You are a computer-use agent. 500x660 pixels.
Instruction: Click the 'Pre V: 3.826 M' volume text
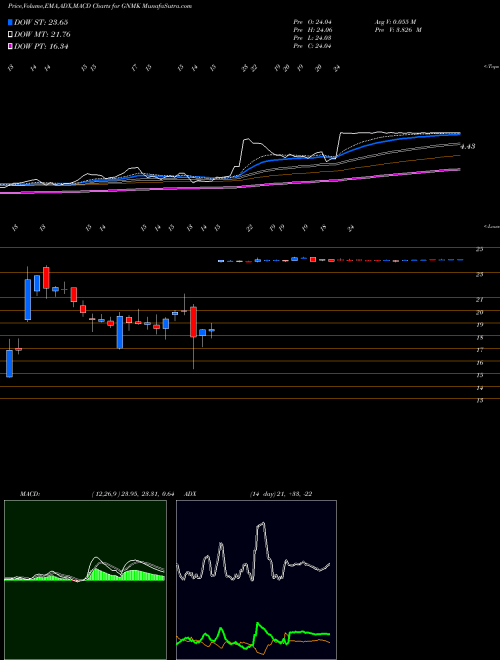[398, 30]
